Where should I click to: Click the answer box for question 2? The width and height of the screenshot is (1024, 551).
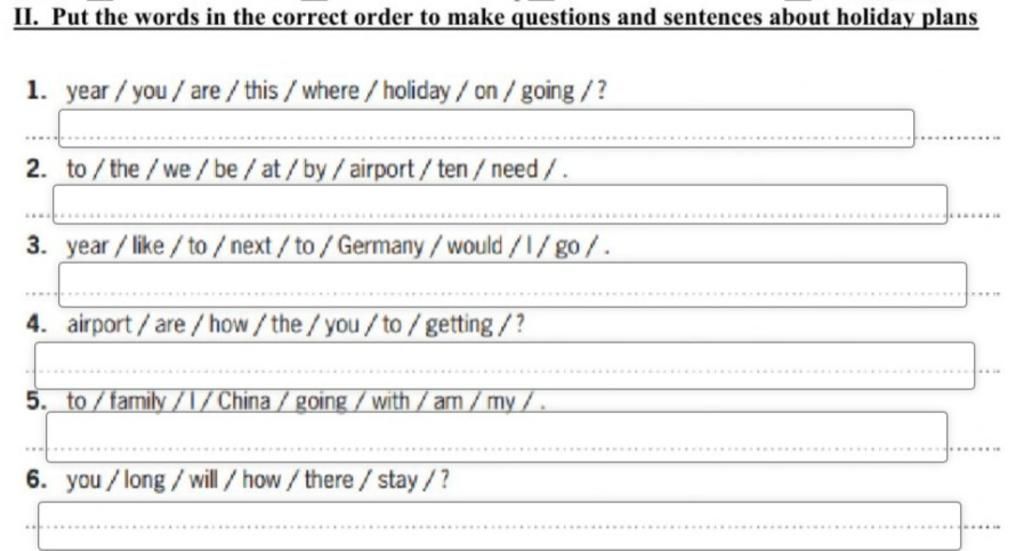[500, 204]
